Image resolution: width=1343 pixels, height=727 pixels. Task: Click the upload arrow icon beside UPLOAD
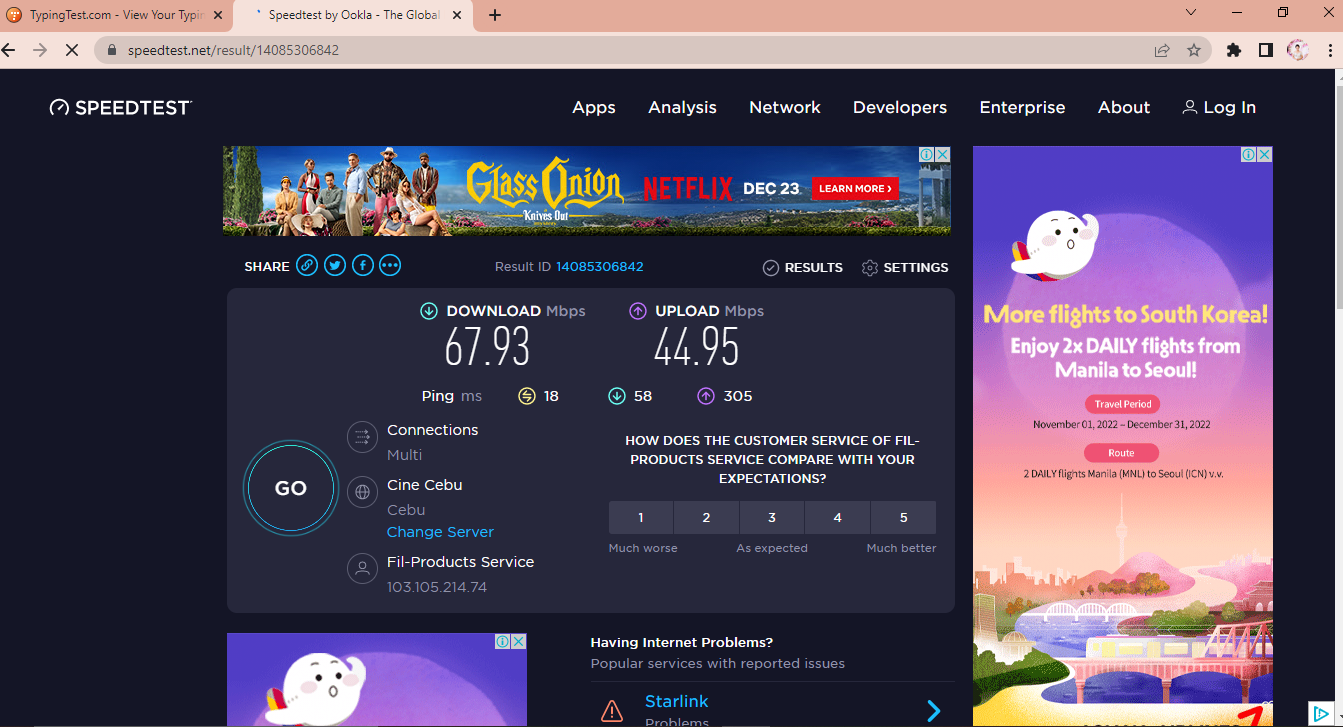click(638, 311)
